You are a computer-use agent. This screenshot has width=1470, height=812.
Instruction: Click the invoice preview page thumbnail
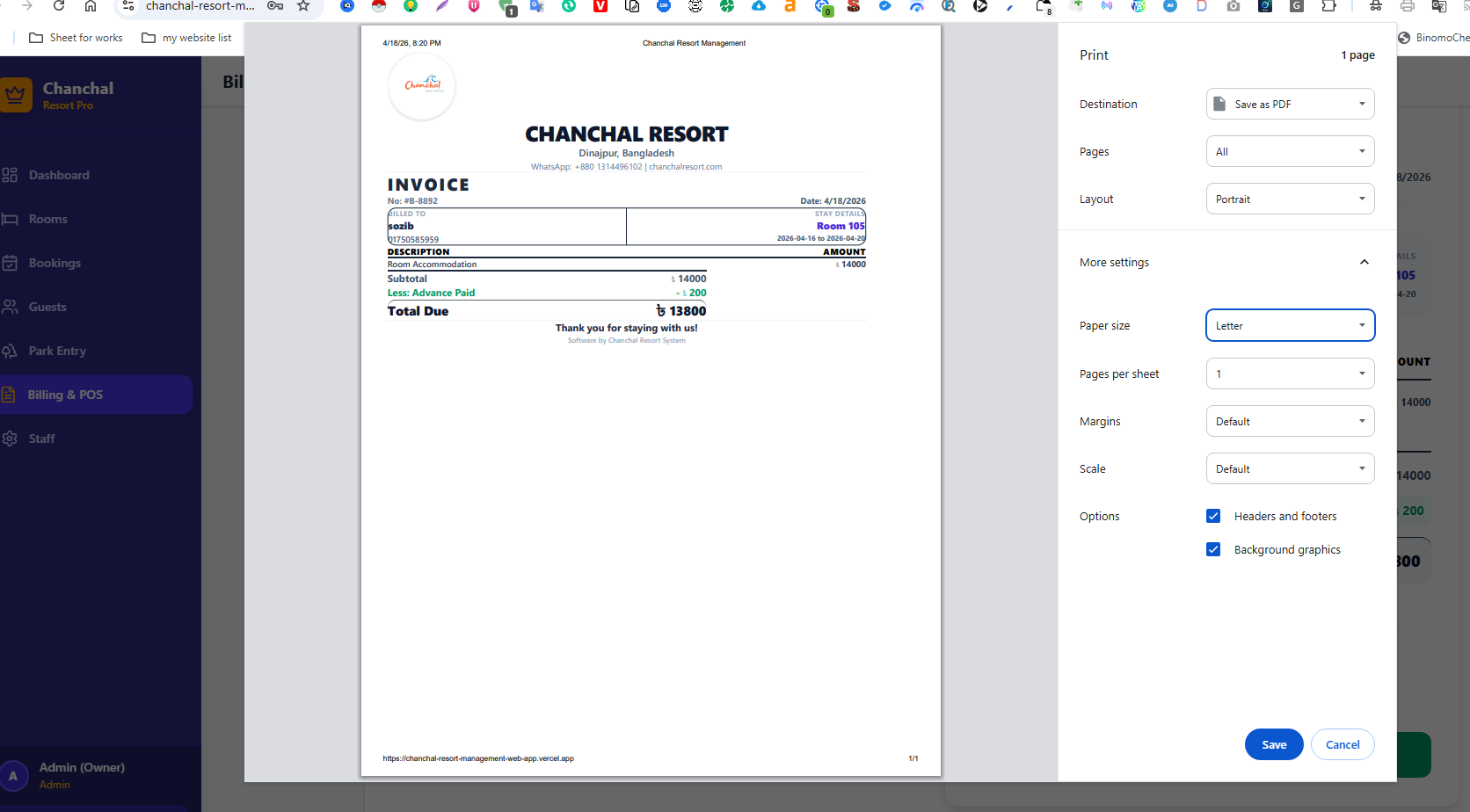651,401
